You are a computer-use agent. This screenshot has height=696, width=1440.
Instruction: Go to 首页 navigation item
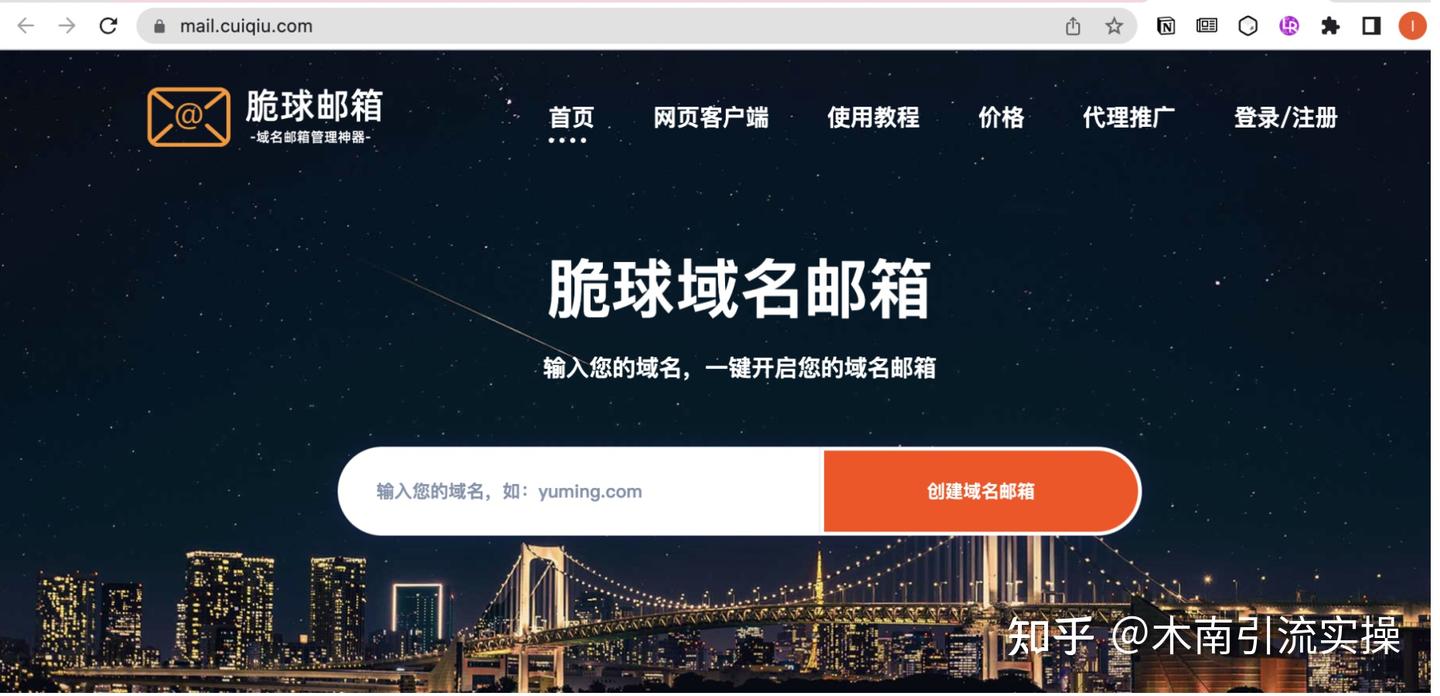pyautogui.click(x=571, y=118)
